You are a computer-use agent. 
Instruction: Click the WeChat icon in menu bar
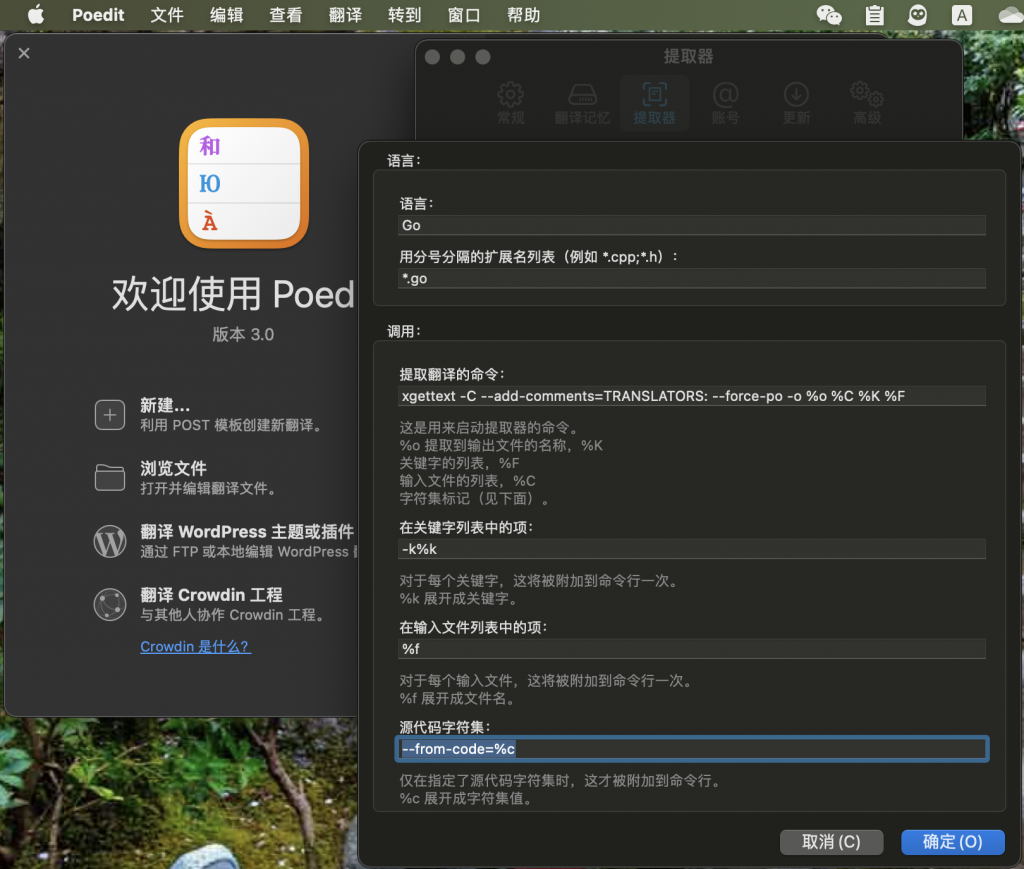point(829,14)
